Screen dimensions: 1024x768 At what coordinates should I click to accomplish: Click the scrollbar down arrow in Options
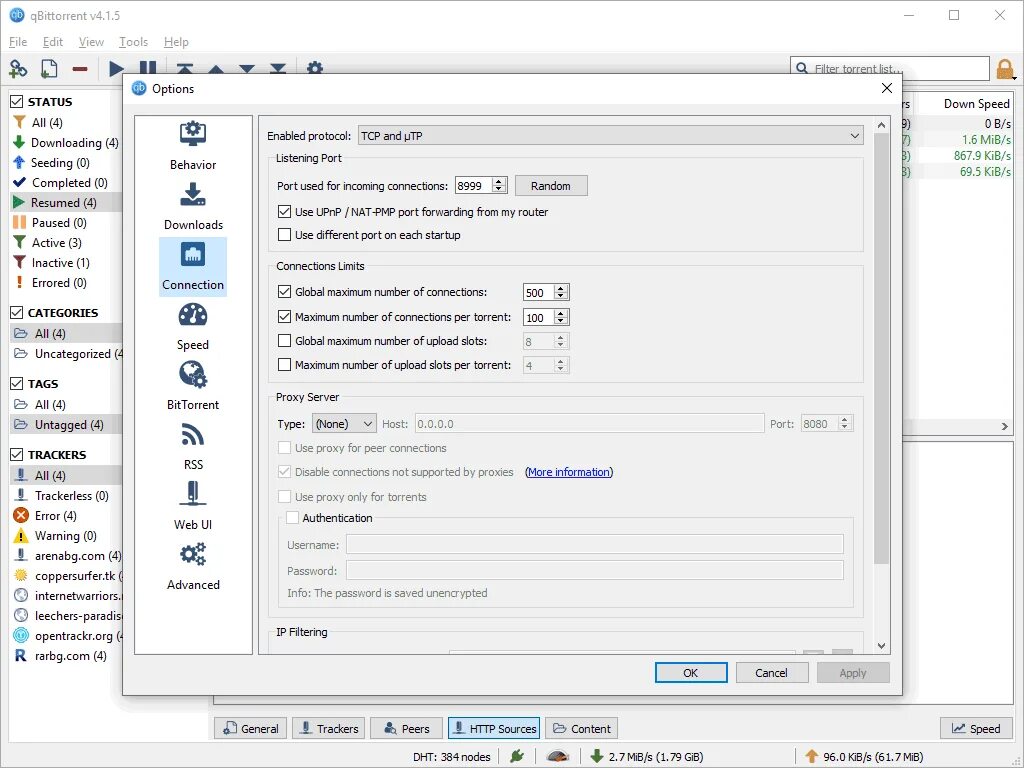[x=881, y=646]
